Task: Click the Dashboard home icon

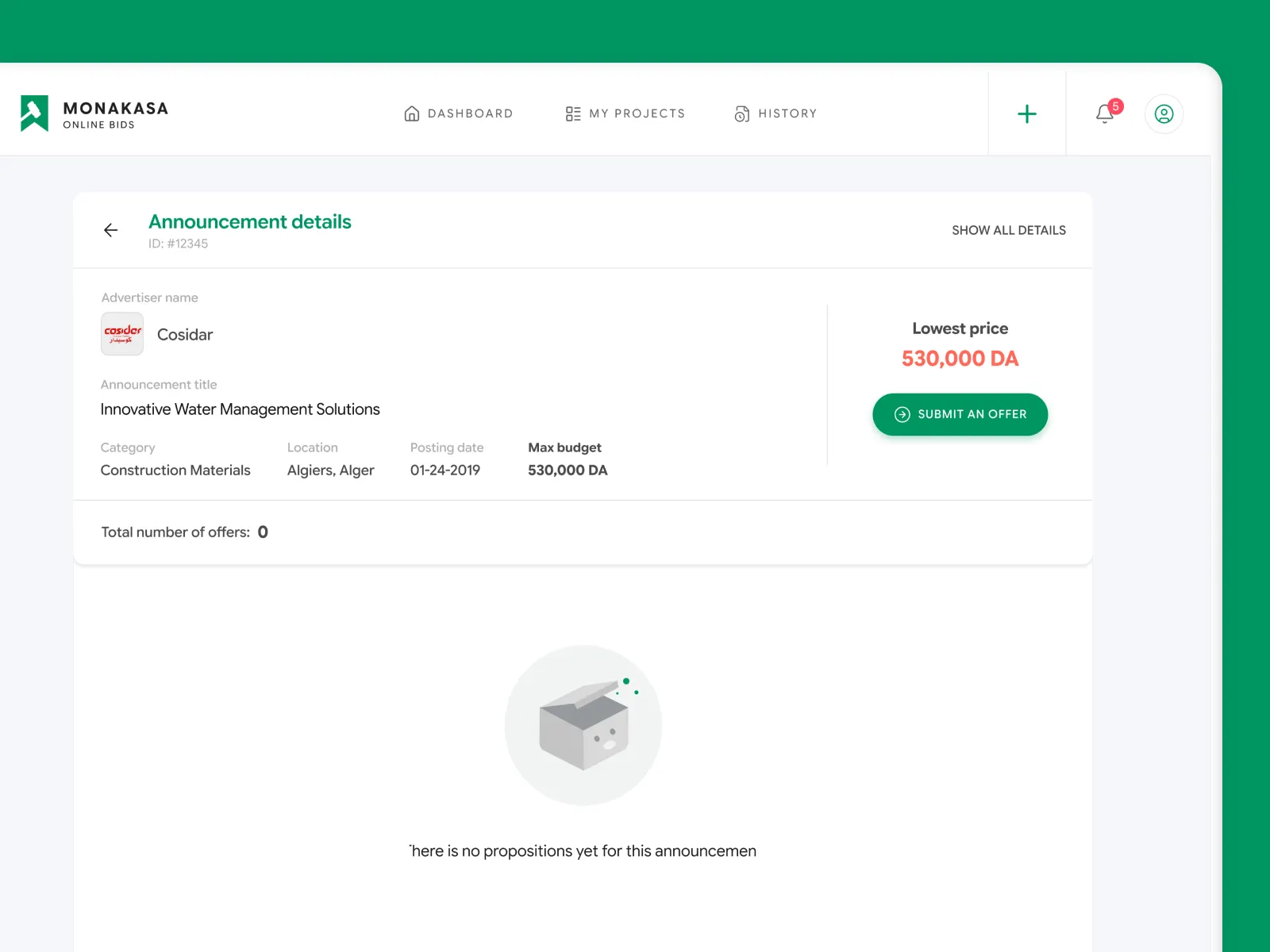Action: [411, 113]
